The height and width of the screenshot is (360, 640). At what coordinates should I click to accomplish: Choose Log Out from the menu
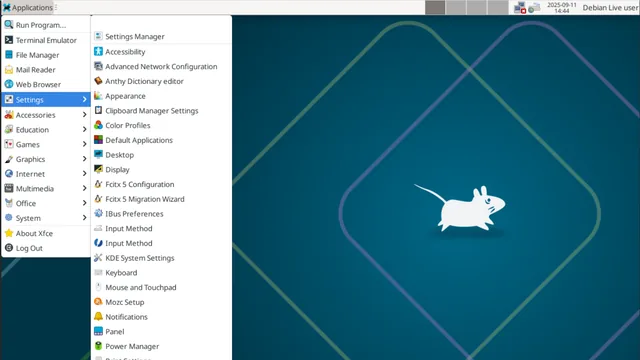(x=46, y=248)
